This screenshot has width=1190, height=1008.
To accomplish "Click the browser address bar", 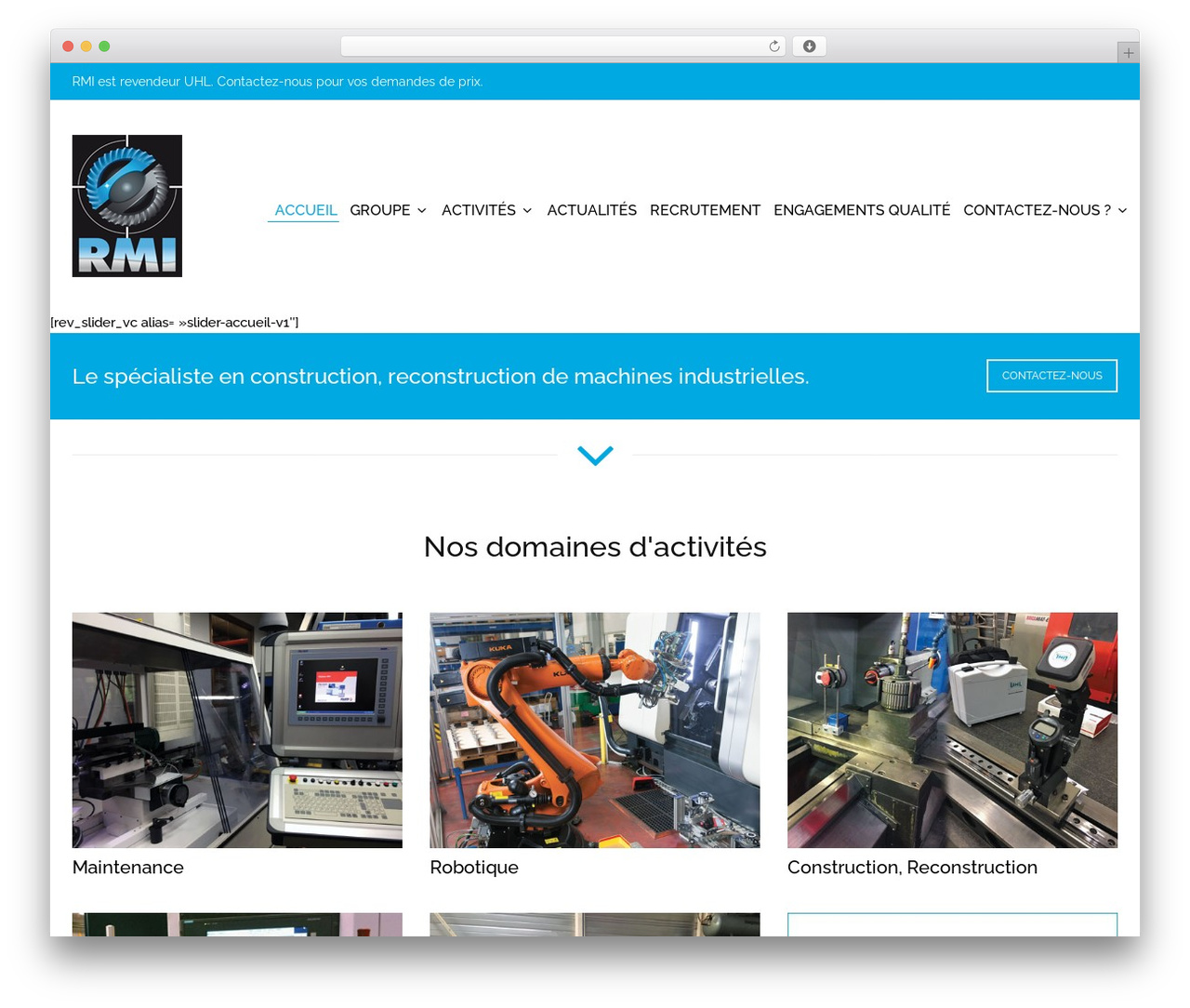I will click(x=562, y=46).
